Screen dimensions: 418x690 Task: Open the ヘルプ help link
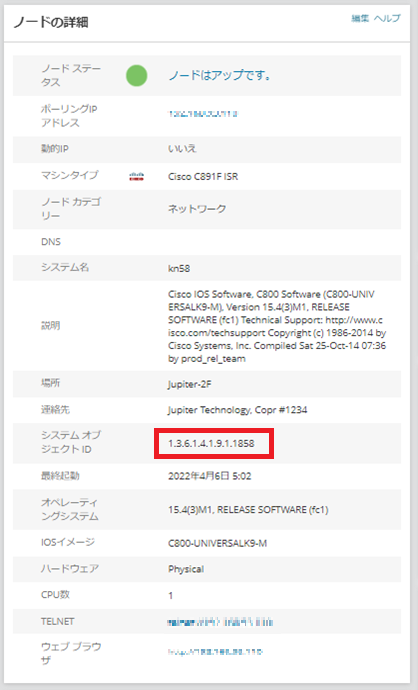[x=387, y=18]
